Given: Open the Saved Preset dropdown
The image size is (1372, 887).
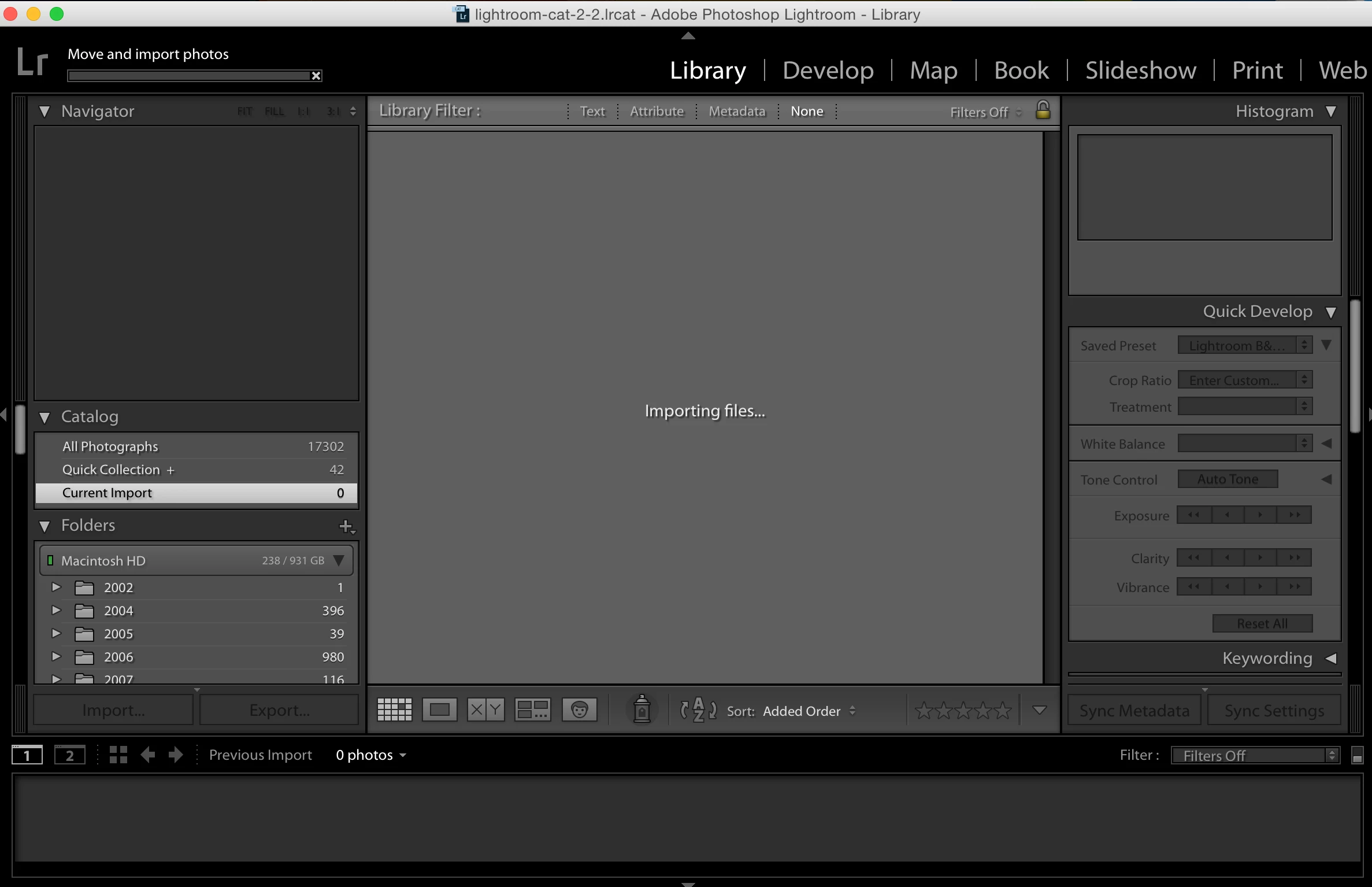Looking at the screenshot, I should tap(1245, 346).
